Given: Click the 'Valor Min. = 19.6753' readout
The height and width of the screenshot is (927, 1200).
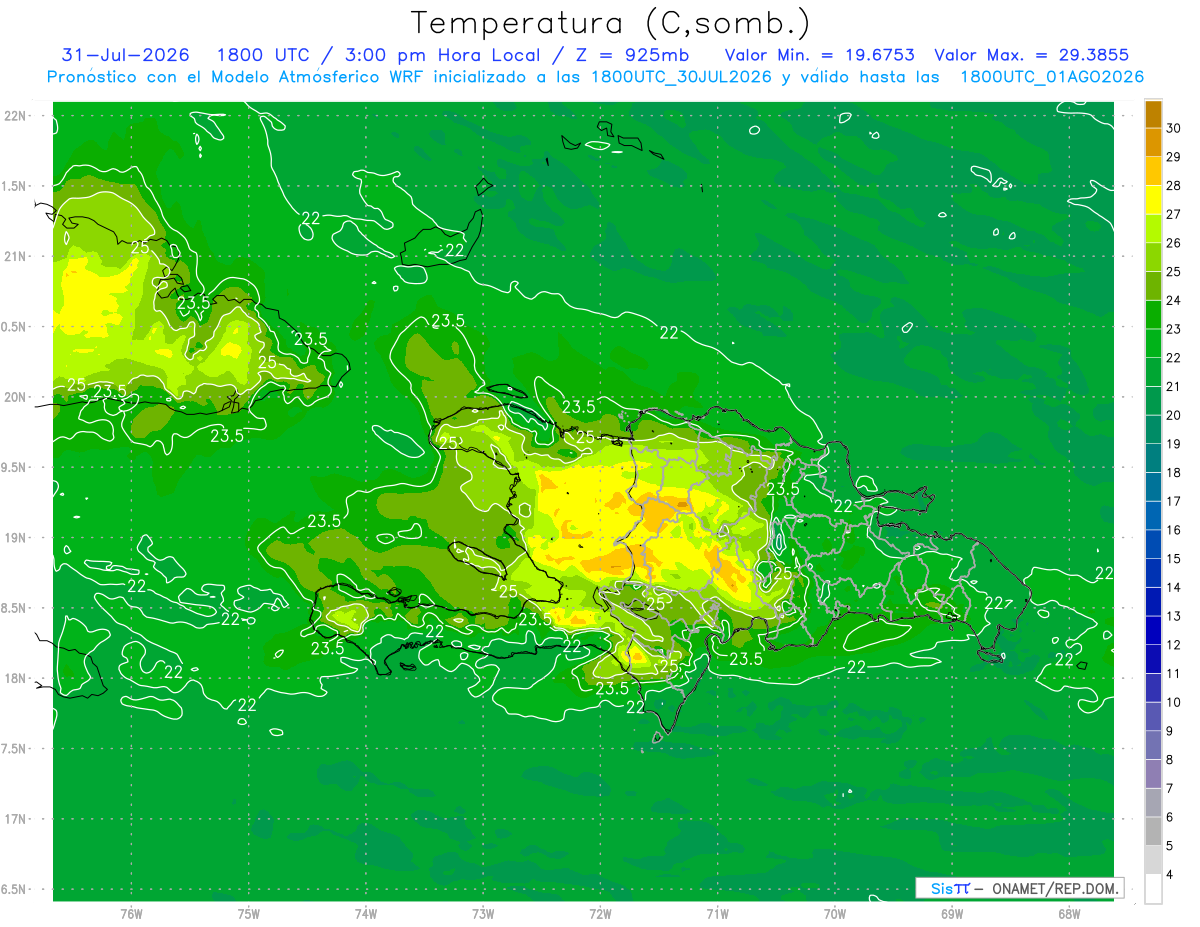Looking at the screenshot, I should point(819,55).
